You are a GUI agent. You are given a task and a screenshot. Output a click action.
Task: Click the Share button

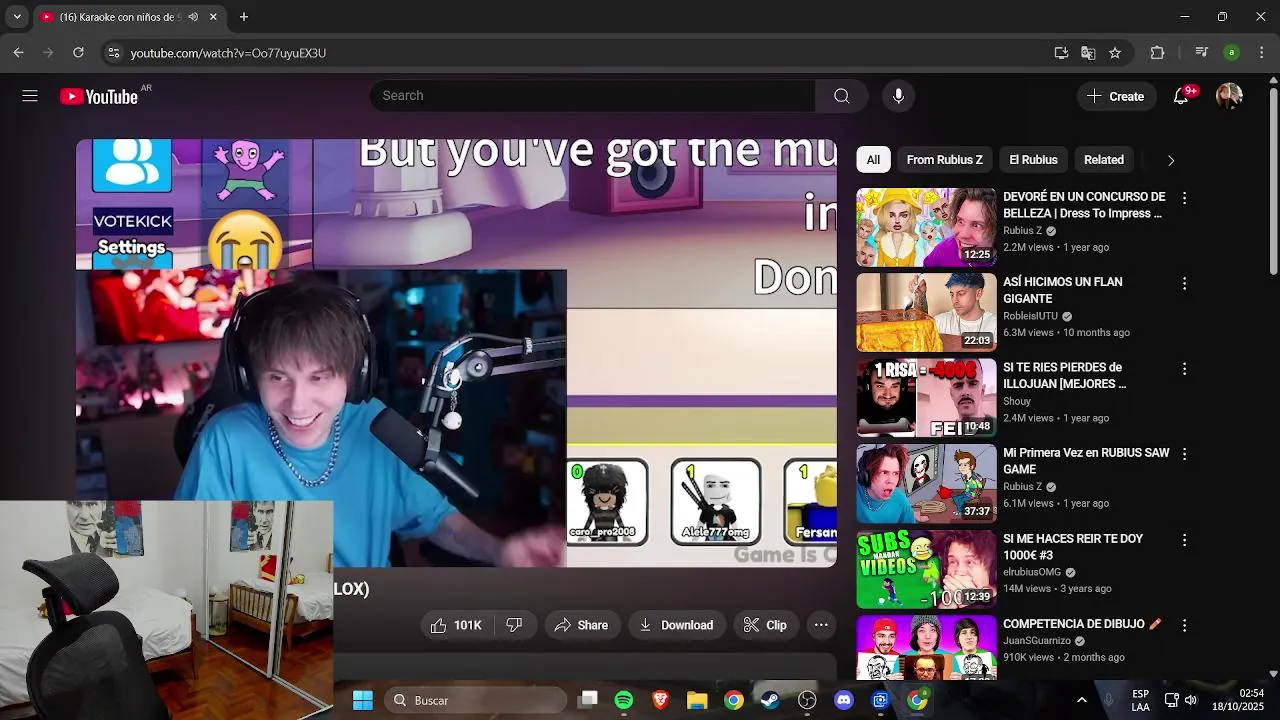point(581,625)
